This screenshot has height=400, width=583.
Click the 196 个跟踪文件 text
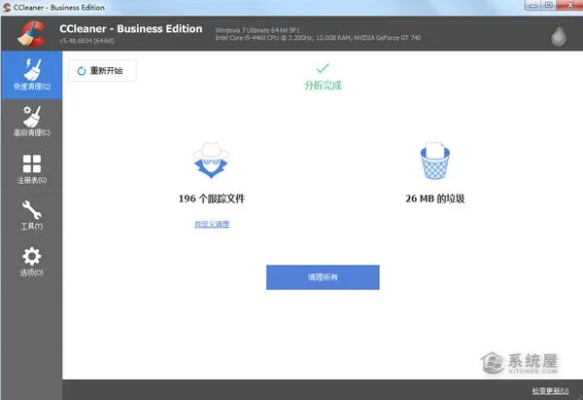(x=212, y=199)
